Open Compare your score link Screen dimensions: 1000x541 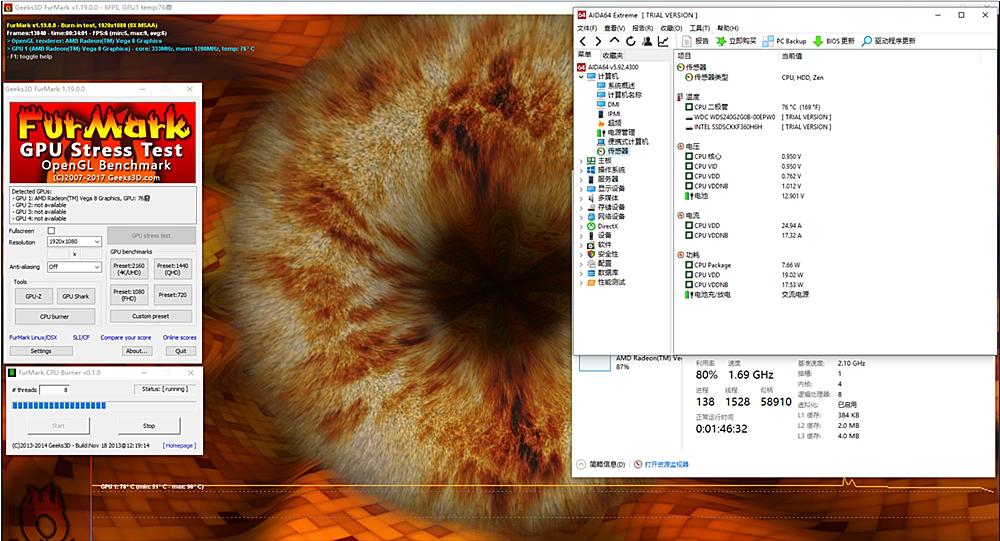tap(126, 337)
